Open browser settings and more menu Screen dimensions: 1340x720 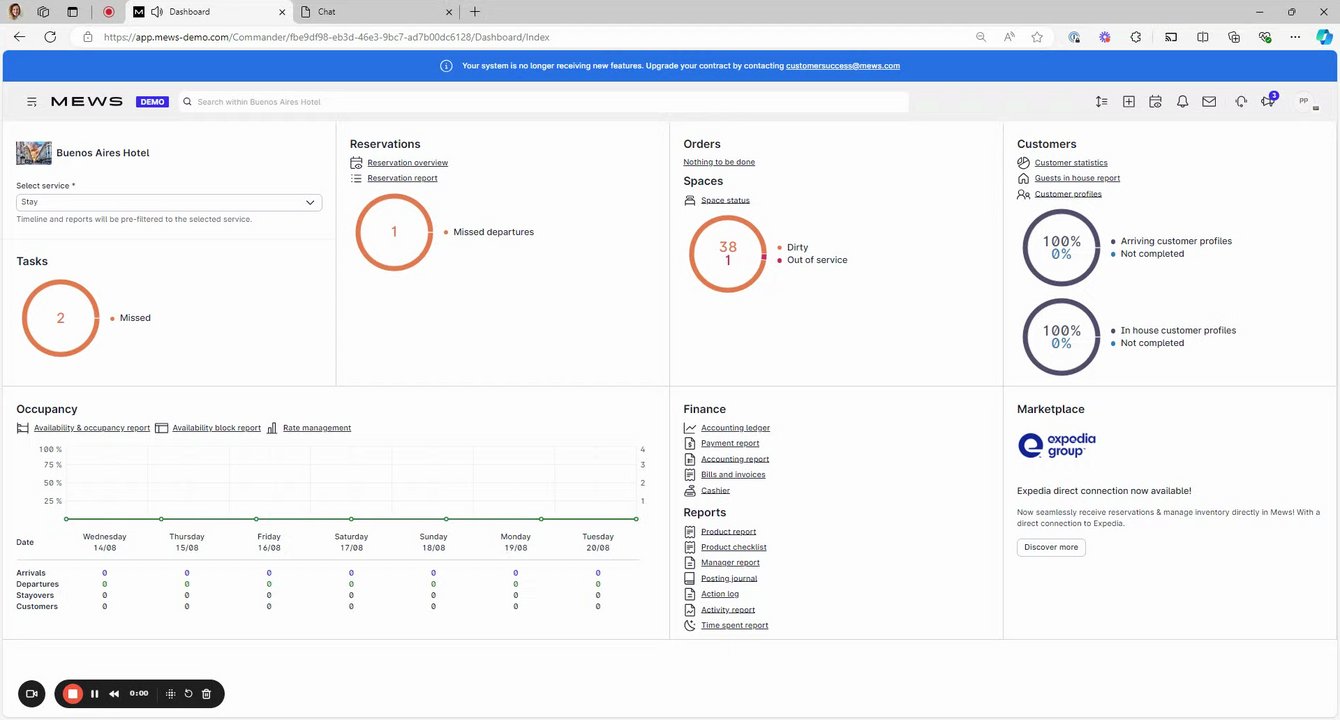click(x=1295, y=37)
